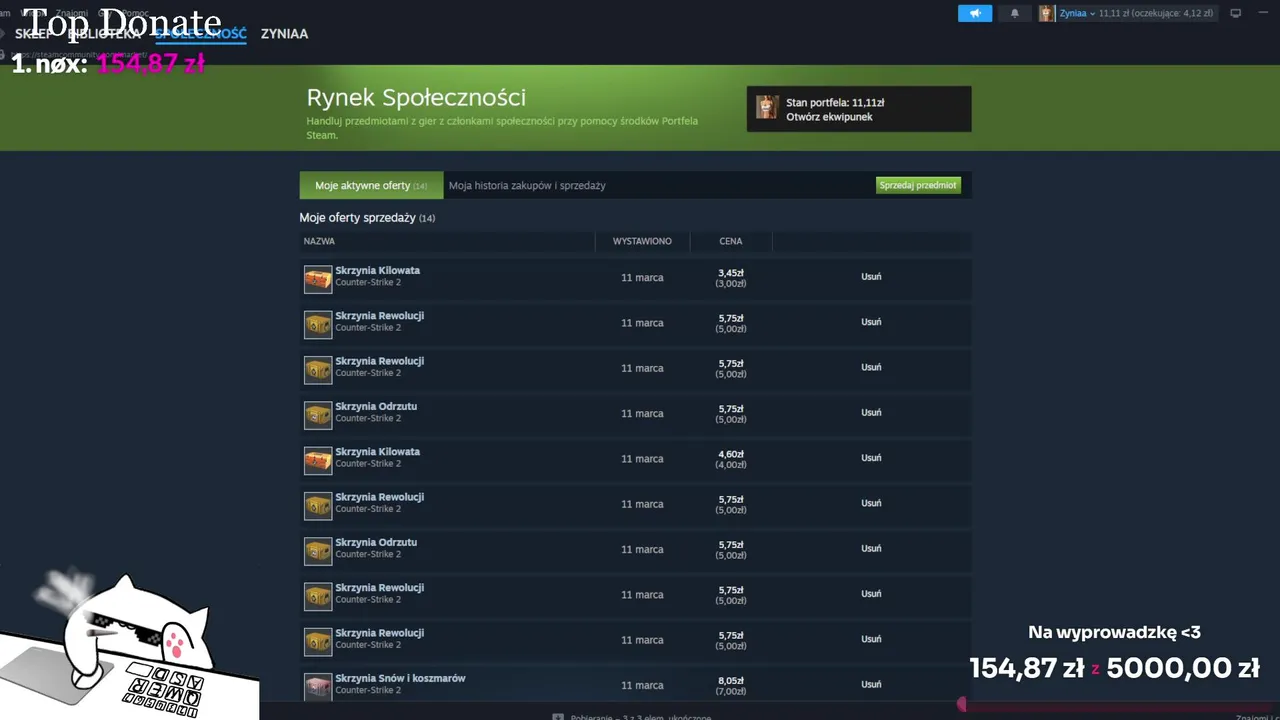The height and width of the screenshot is (720, 1280).
Task: Open the announcements megaphone button
Action: [974, 13]
